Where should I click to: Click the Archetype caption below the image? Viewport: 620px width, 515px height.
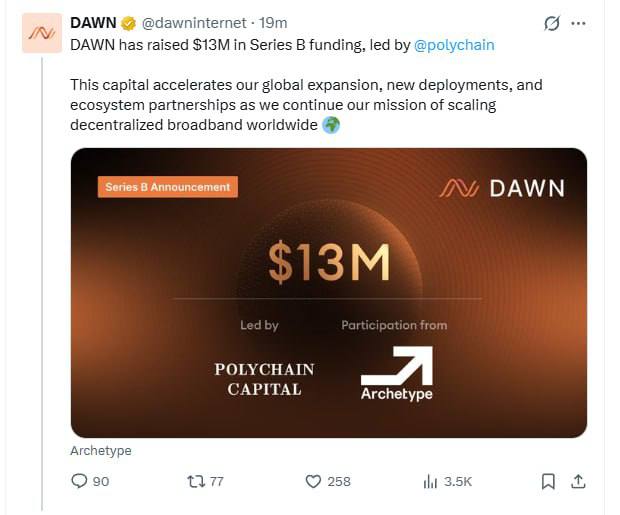click(101, 450)
